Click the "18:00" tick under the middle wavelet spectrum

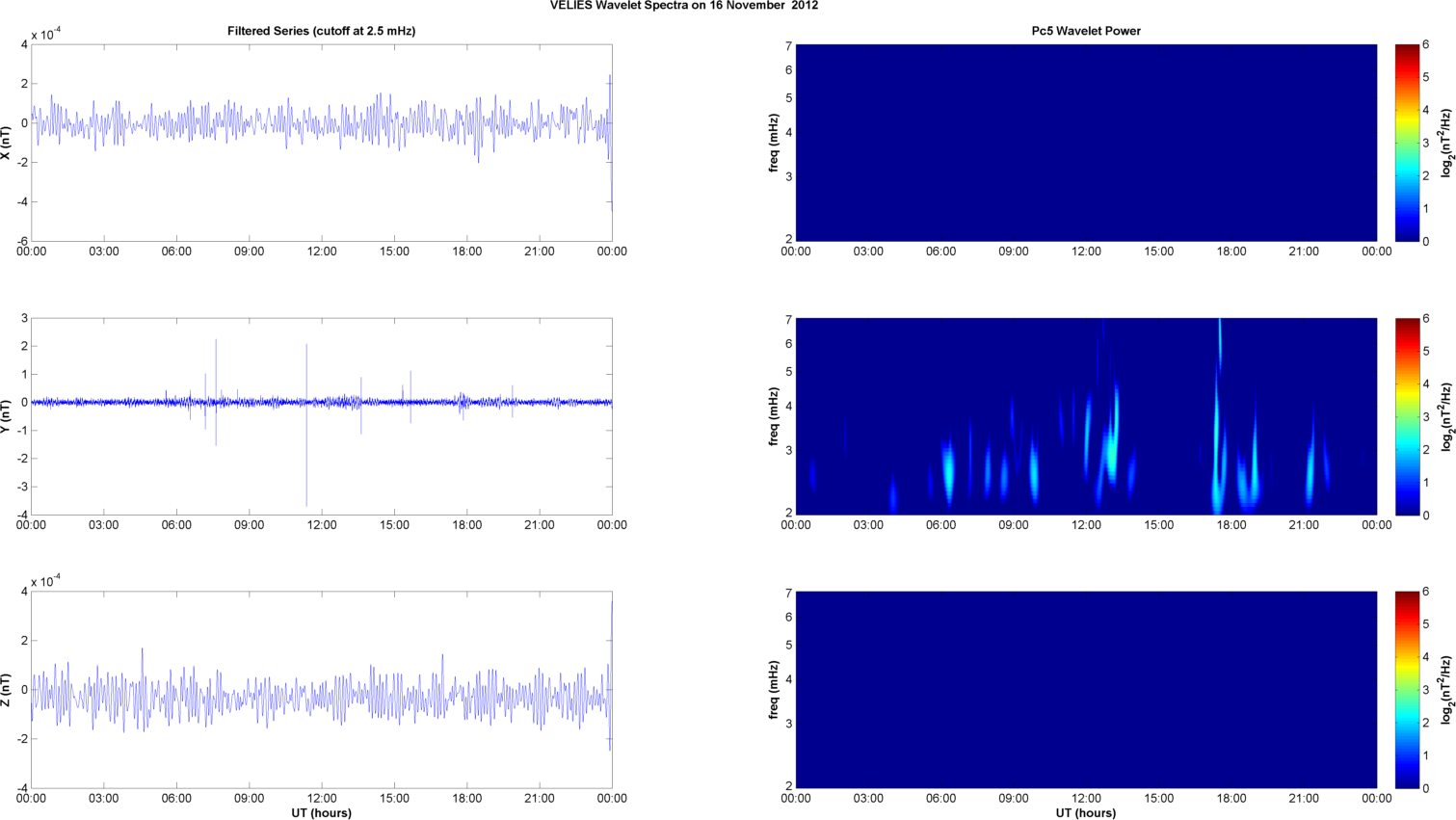point(1231,525)
